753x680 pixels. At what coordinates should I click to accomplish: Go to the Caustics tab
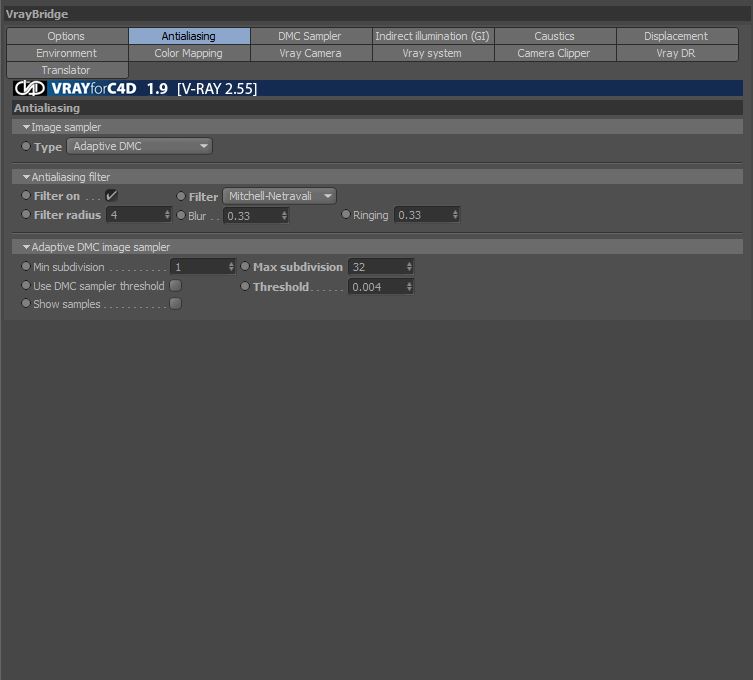(555, 36)
